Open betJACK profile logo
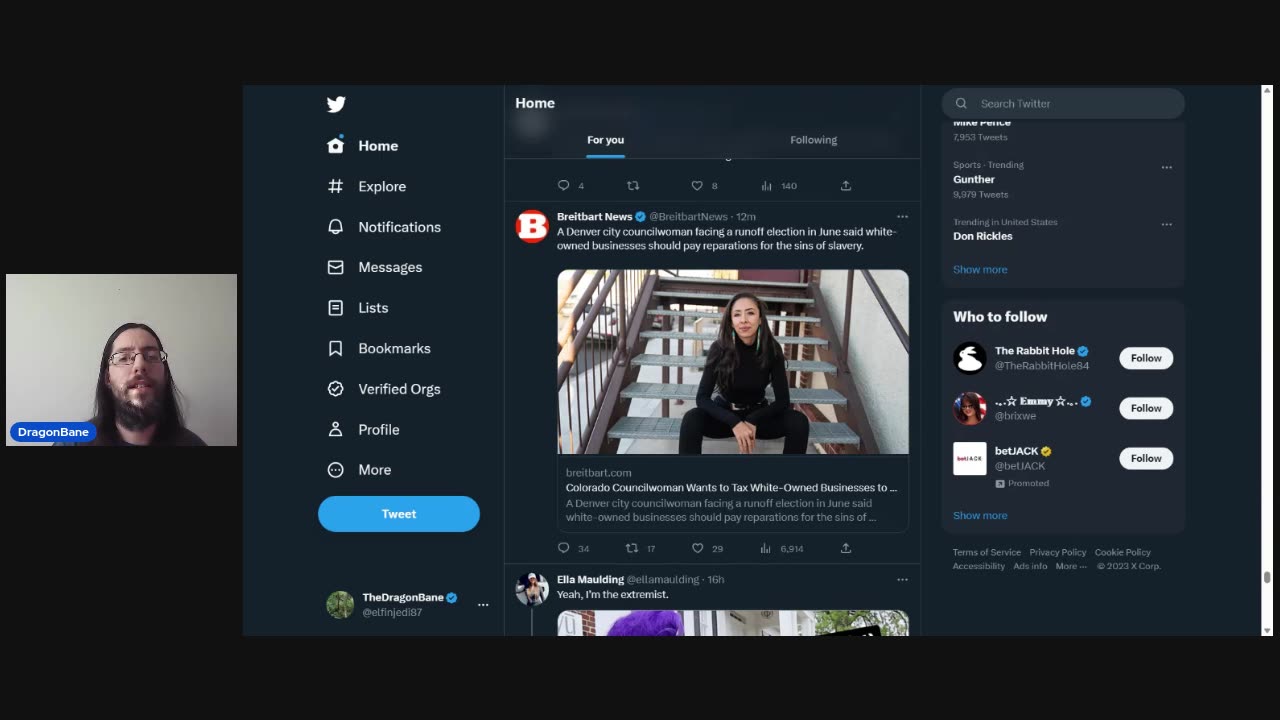The width and height of the screenshot is (1280, 720). pyautogui.click(x=969, y=458)
